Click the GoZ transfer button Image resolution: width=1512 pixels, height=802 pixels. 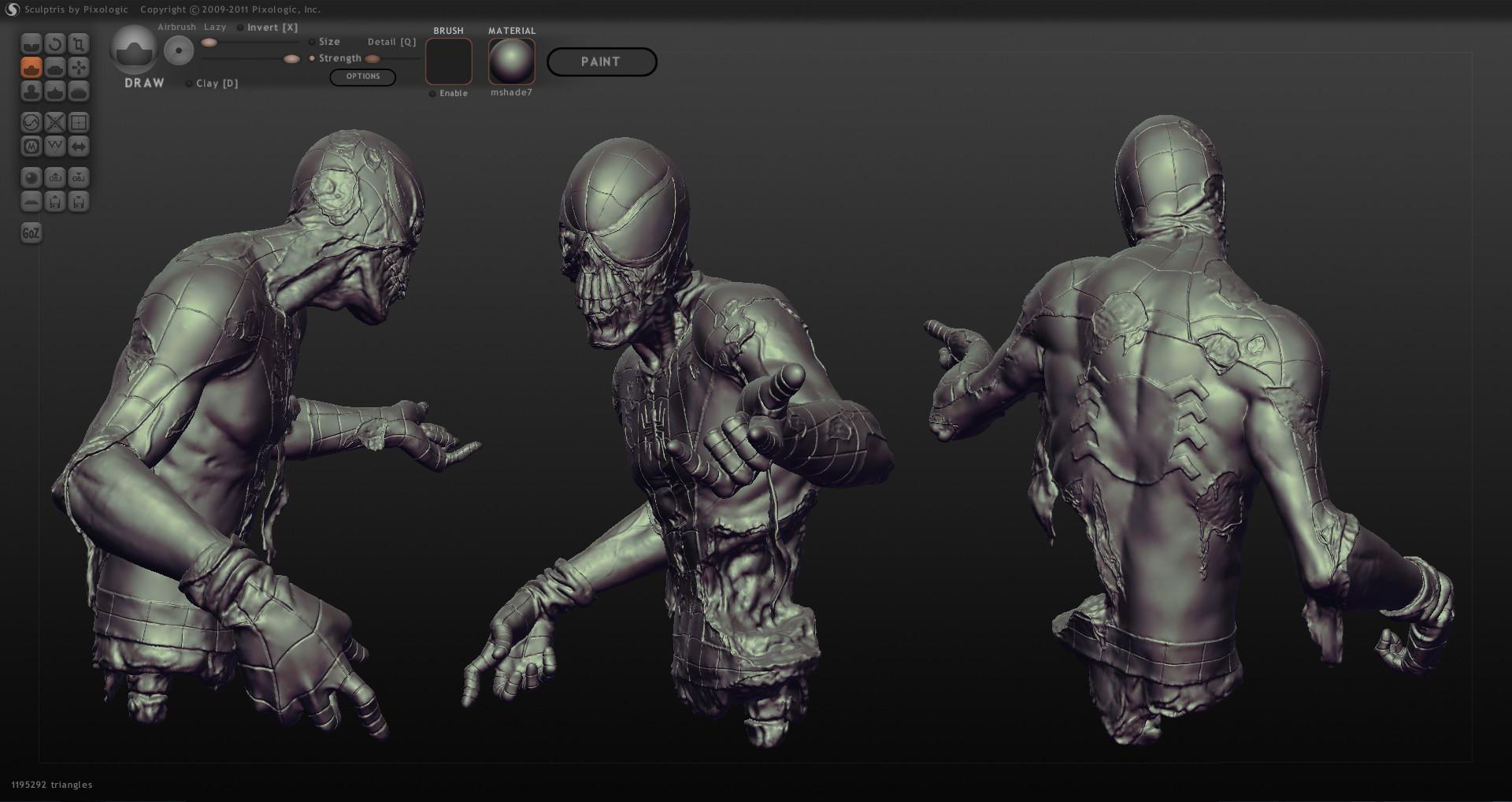click(x=31, y=233)
